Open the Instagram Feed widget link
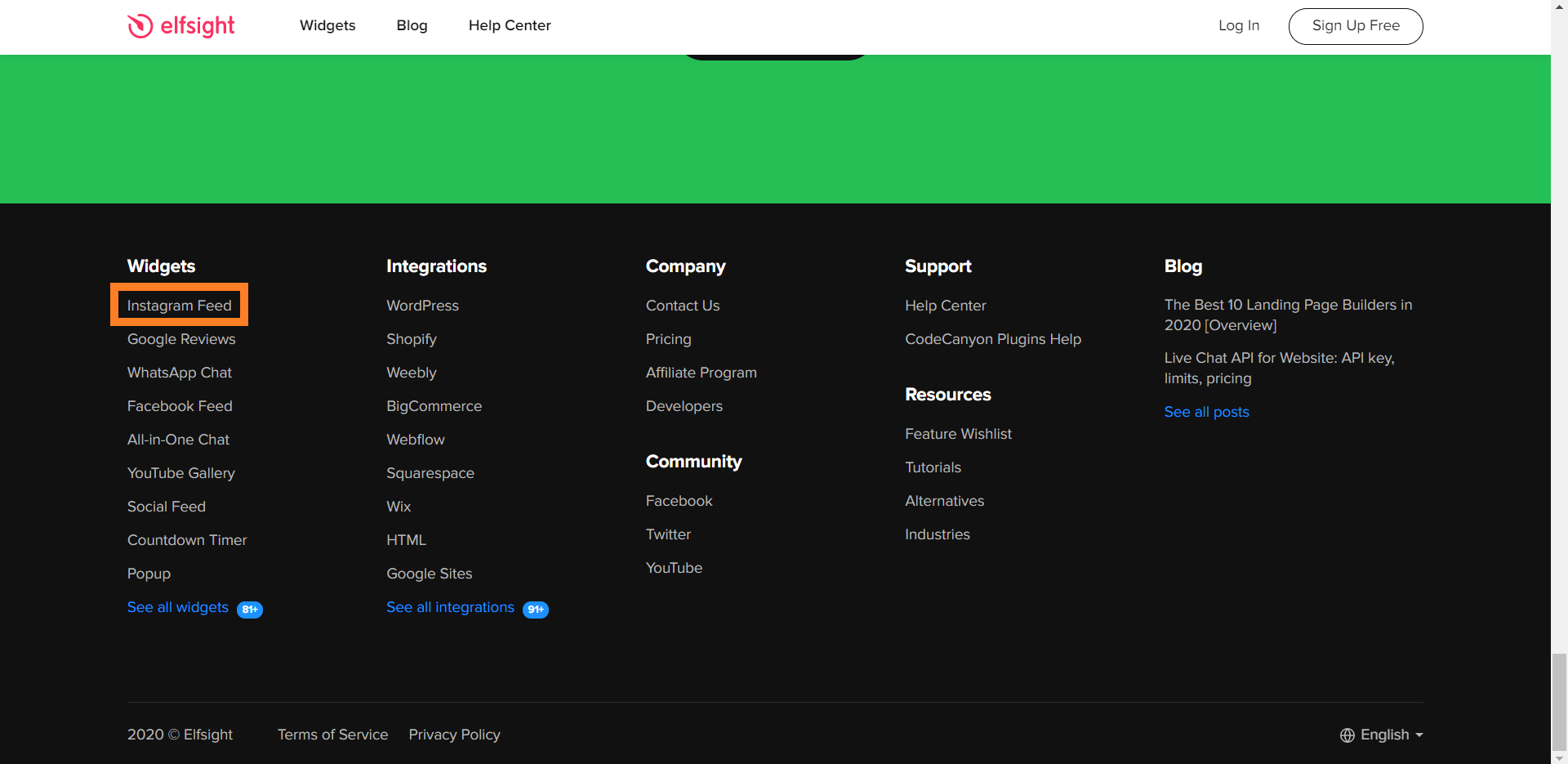The image size is (1568, 764). (179, 306)
